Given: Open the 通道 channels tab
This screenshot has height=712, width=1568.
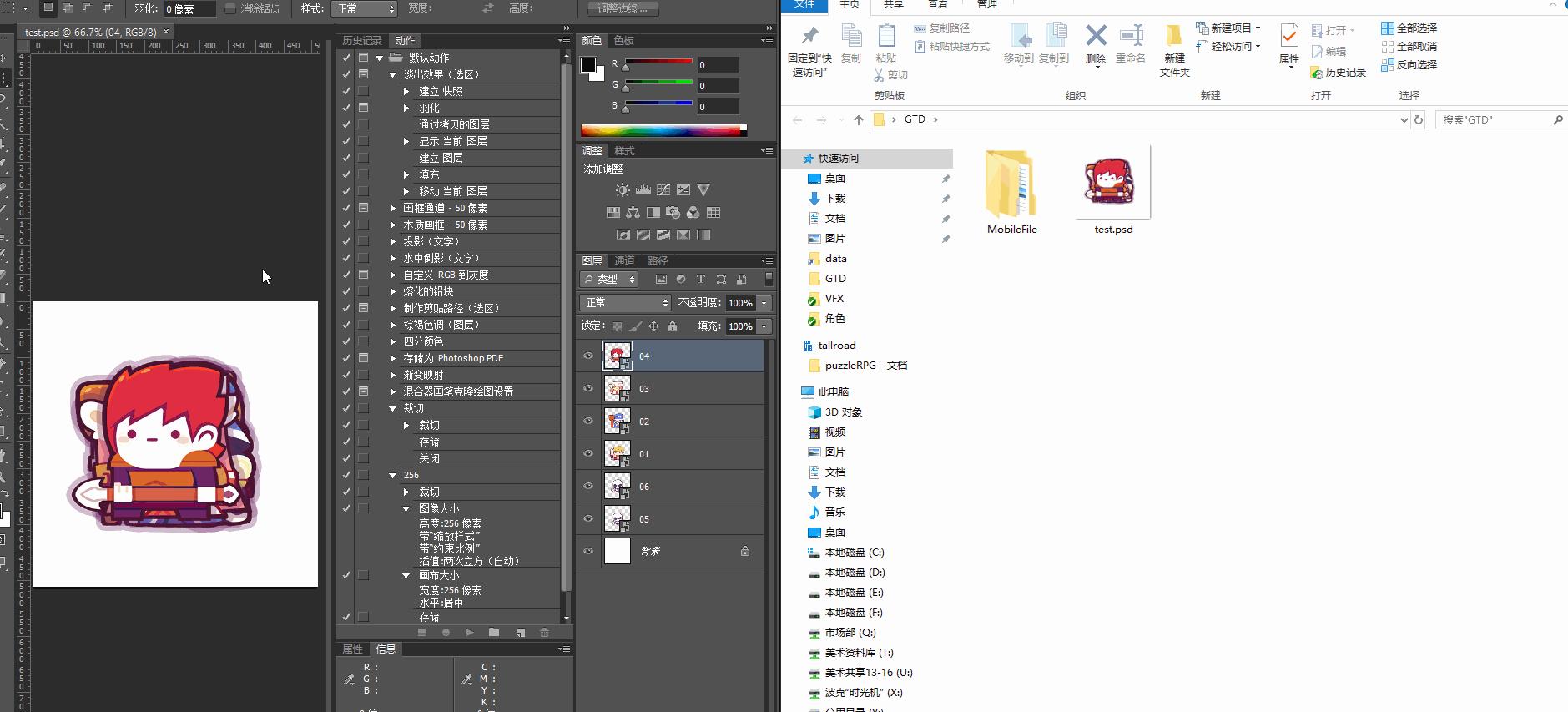Looking at the screenshot, I should pos(624,260).
